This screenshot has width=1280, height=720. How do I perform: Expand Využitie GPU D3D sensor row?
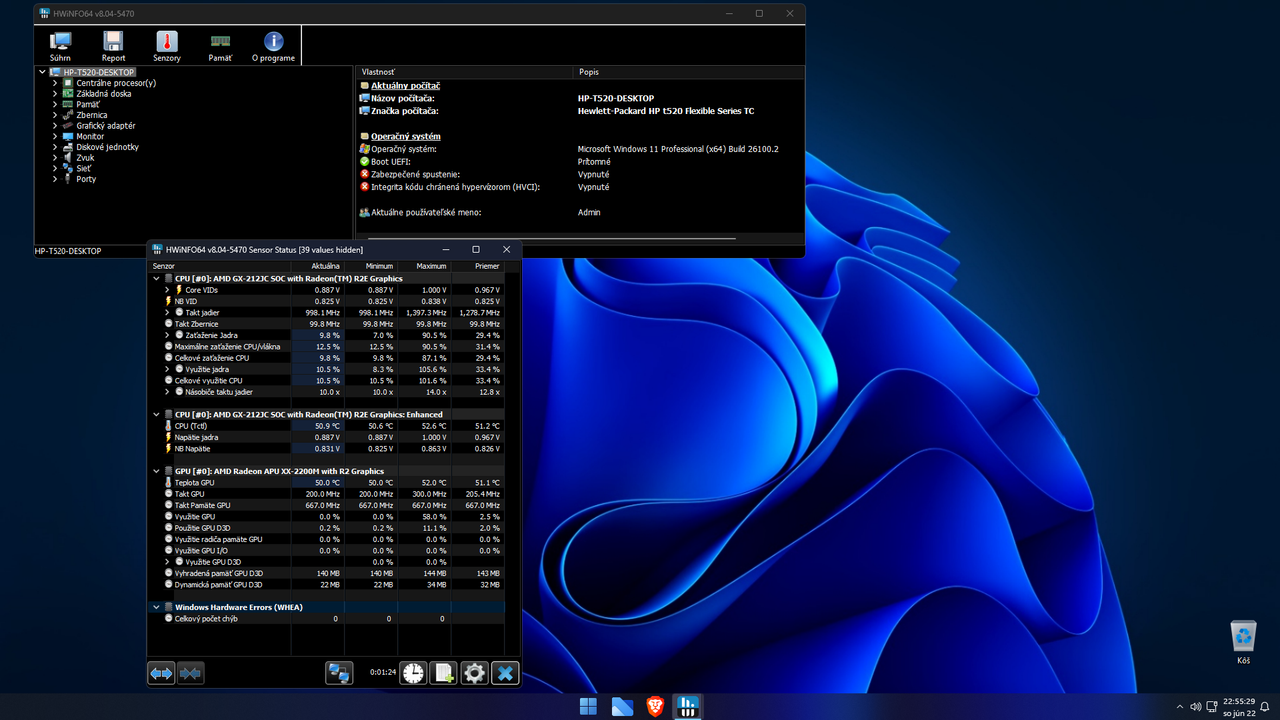[x=167, y=562]
